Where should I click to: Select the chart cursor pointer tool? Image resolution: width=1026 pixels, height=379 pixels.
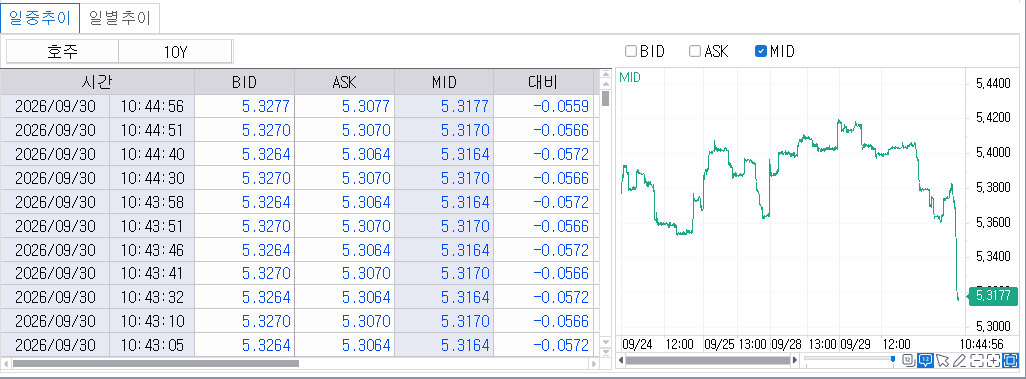click(x=942, y=360)
